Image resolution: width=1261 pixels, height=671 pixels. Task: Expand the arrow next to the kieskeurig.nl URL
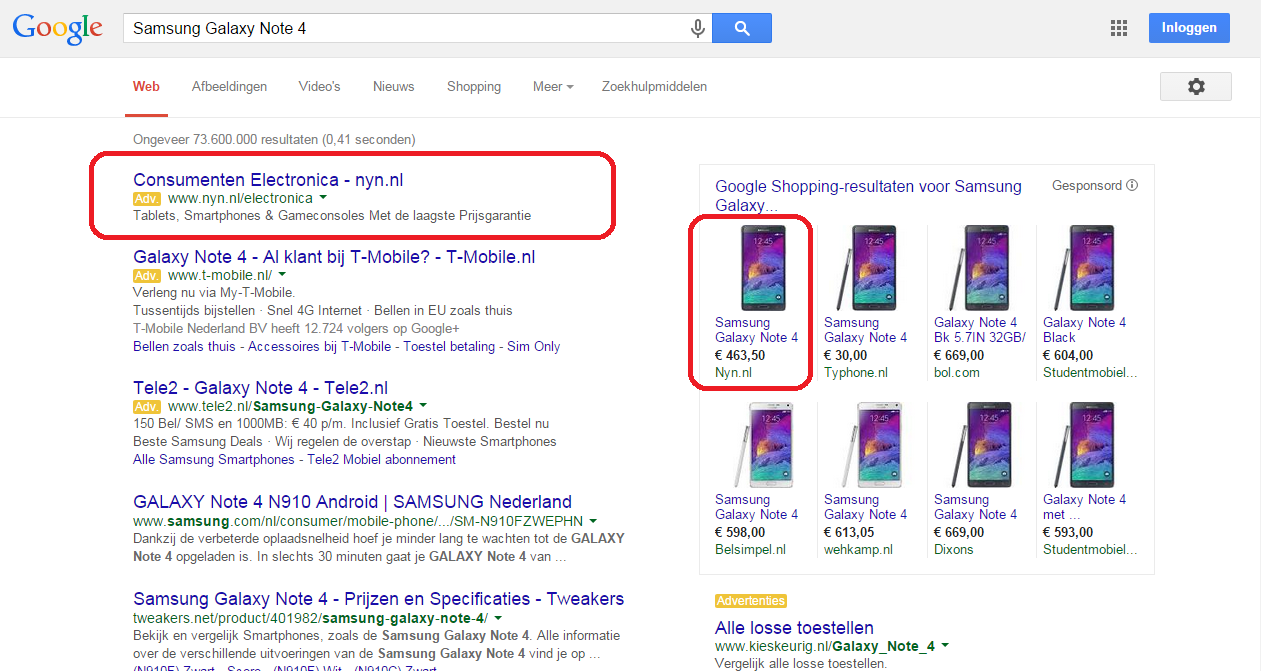pyautogui.click(x=945, y=646)
